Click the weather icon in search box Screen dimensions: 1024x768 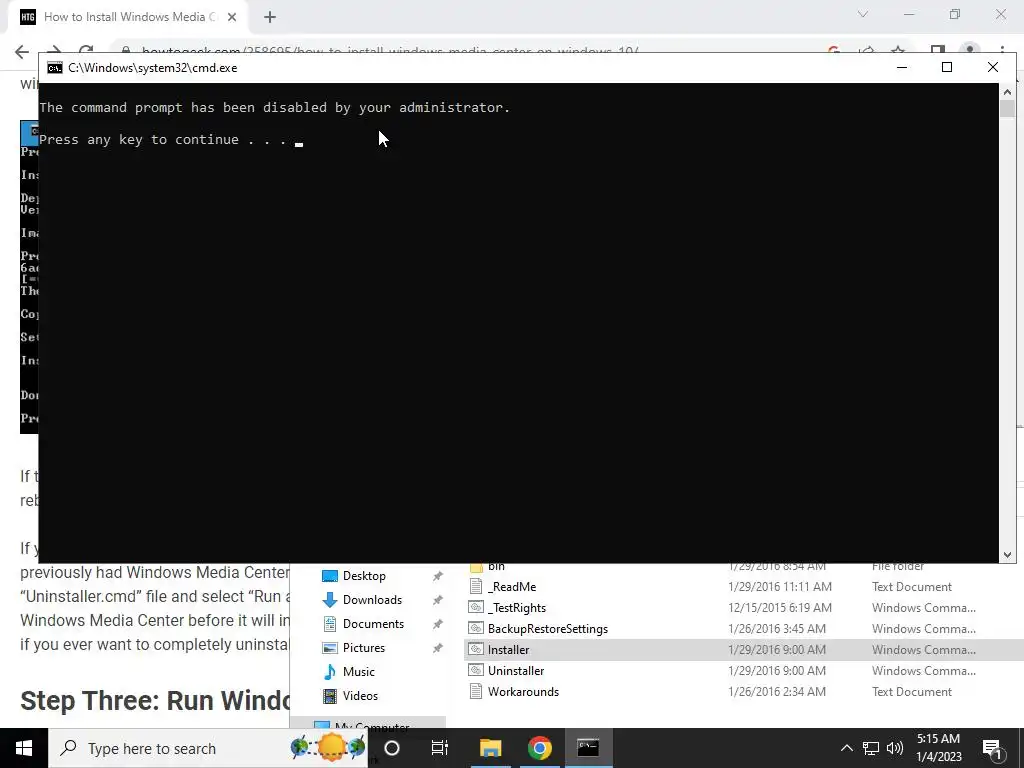click(330, 747)
